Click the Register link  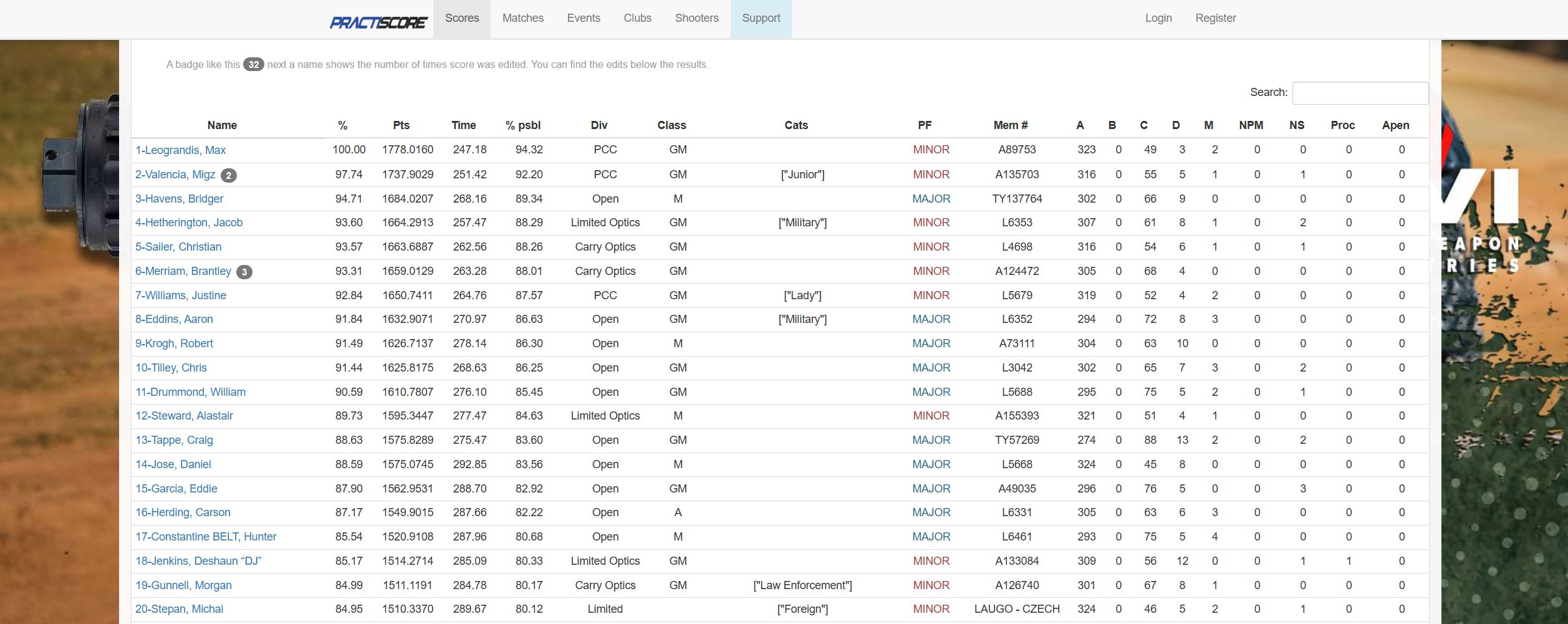click(x=1216, y=19)
